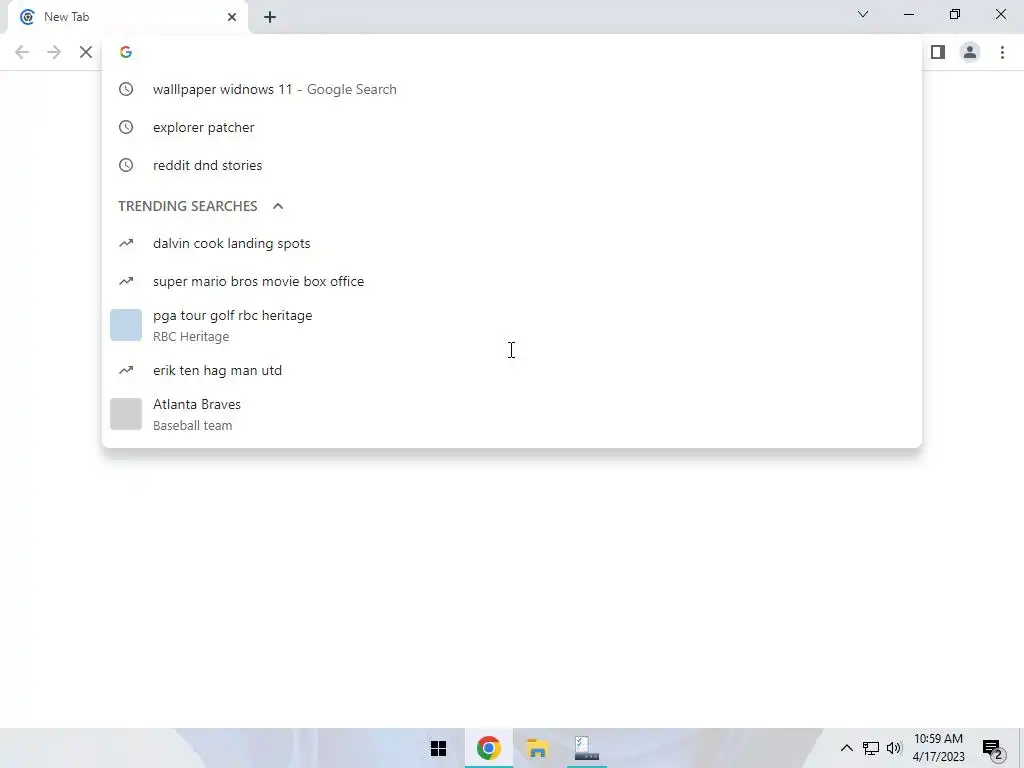Image resolution: width=1024 pixels, height=768 pixels.
Task: Choose 'pga tour golf rbc heritage' suggestion
Action: [512, 325]
